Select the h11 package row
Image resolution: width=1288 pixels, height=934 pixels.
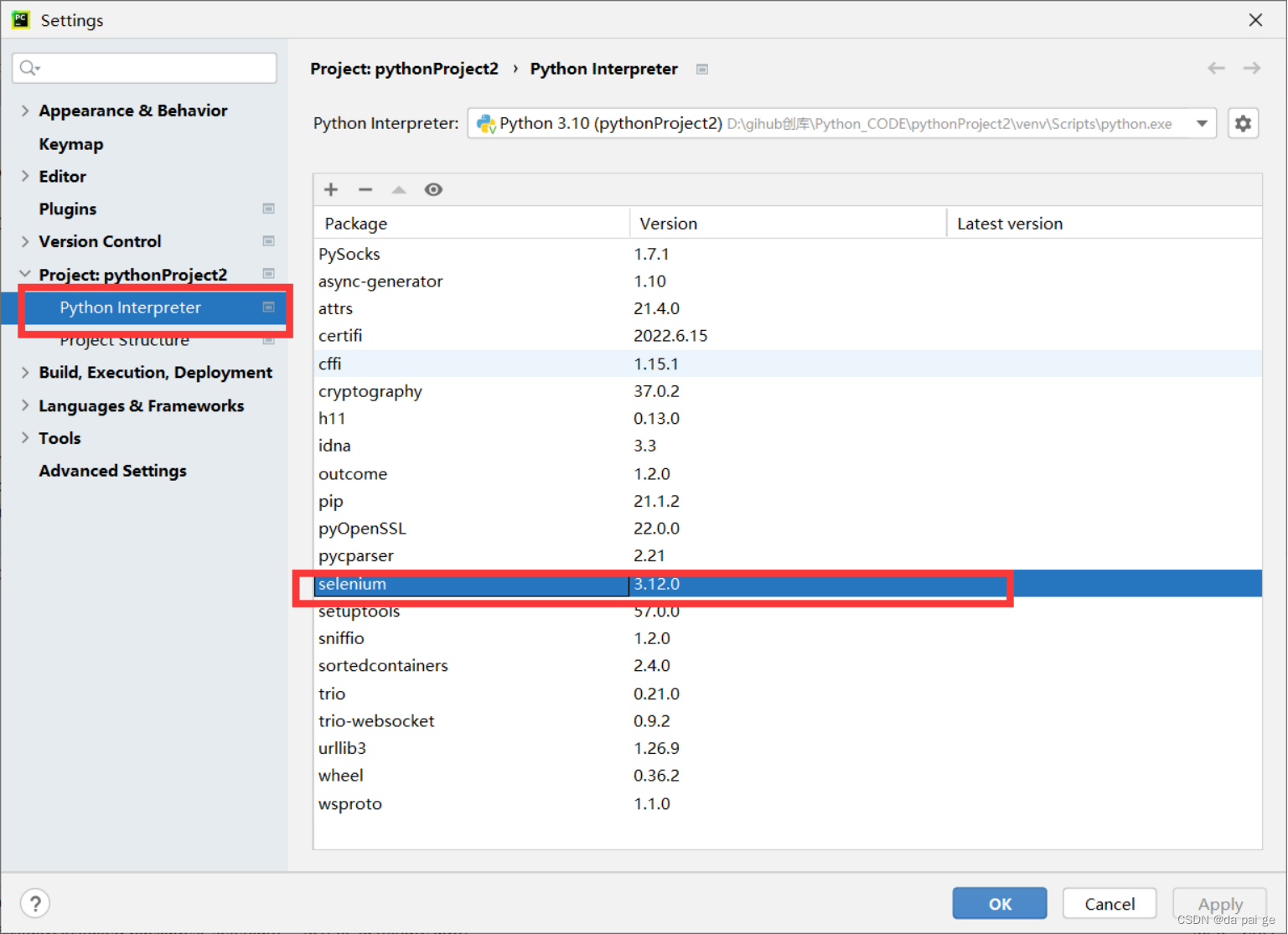(x=788, y=419)
